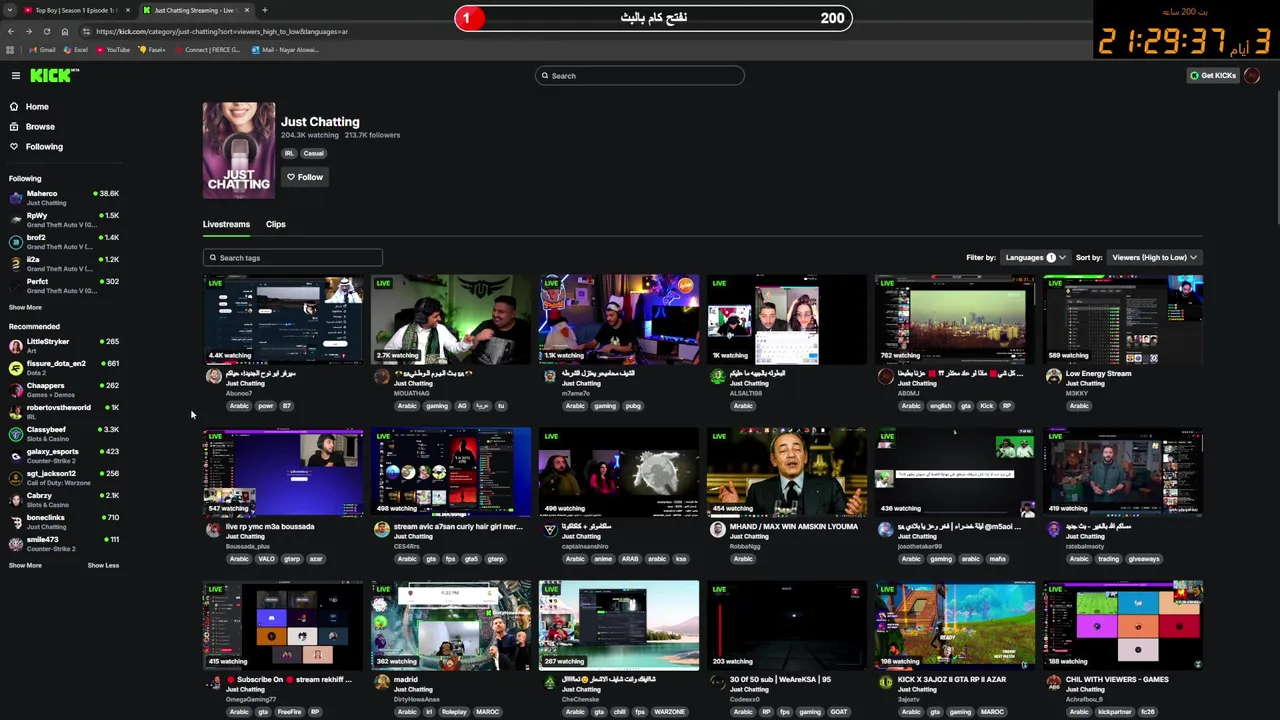Click 'WARZONE' tag under CheChenake stream
This screenshot has height=720, width=1280.
(x=671, y=712)
